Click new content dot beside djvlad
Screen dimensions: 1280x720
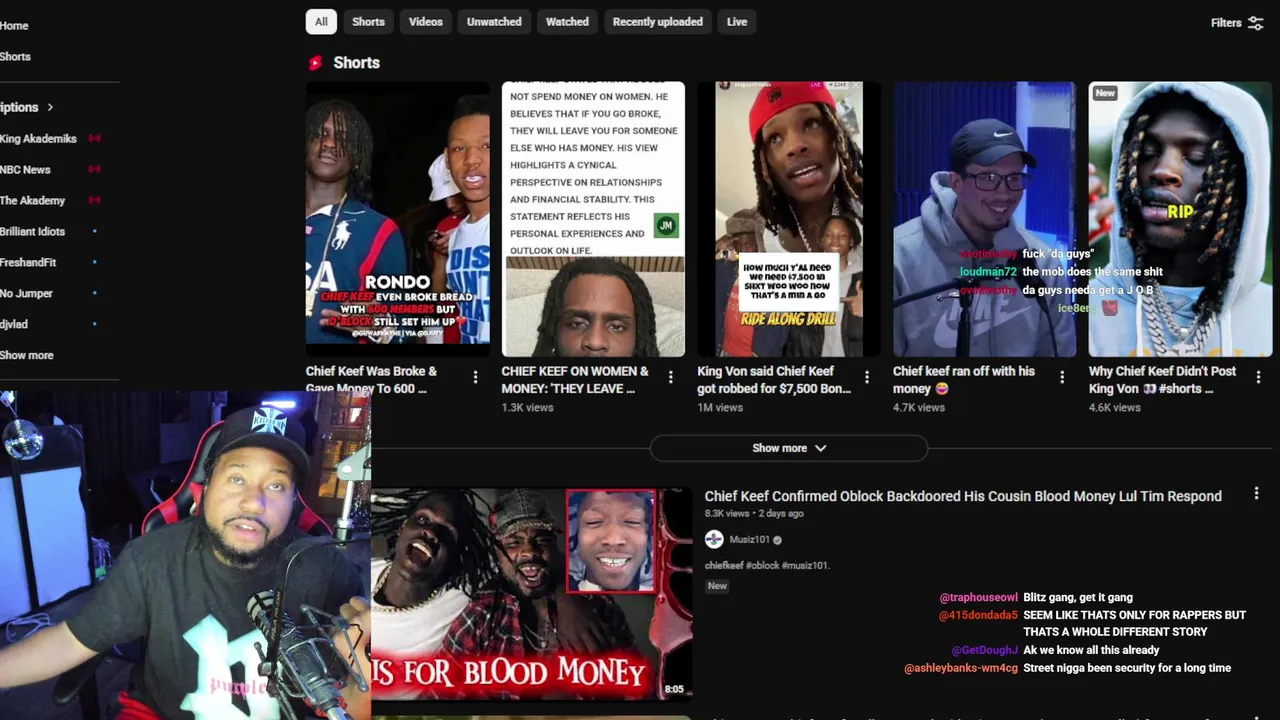(95, 325)
